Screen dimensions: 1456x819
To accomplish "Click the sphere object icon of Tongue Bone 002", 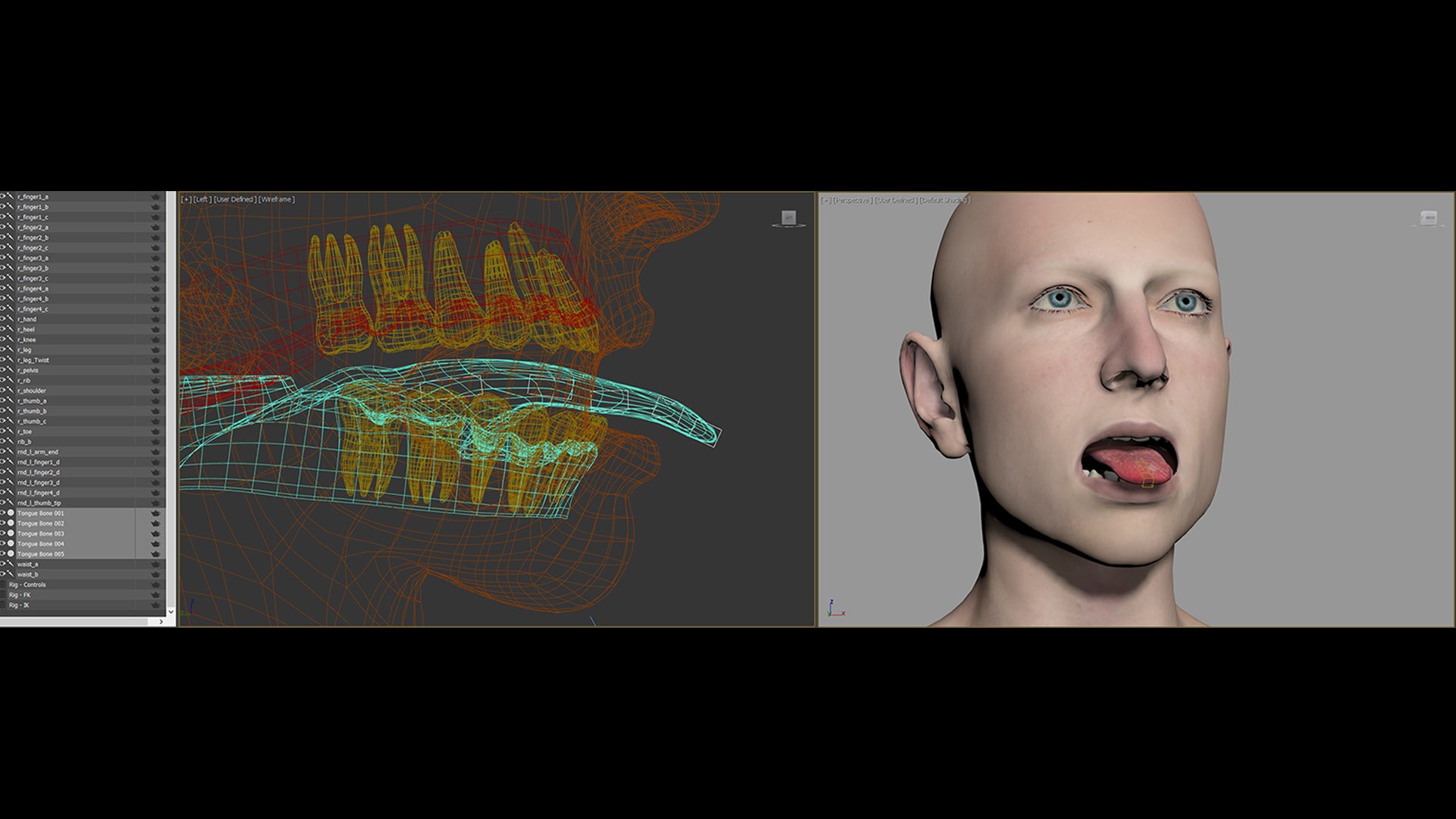I will pyautogui.click(x=11, y=523).
